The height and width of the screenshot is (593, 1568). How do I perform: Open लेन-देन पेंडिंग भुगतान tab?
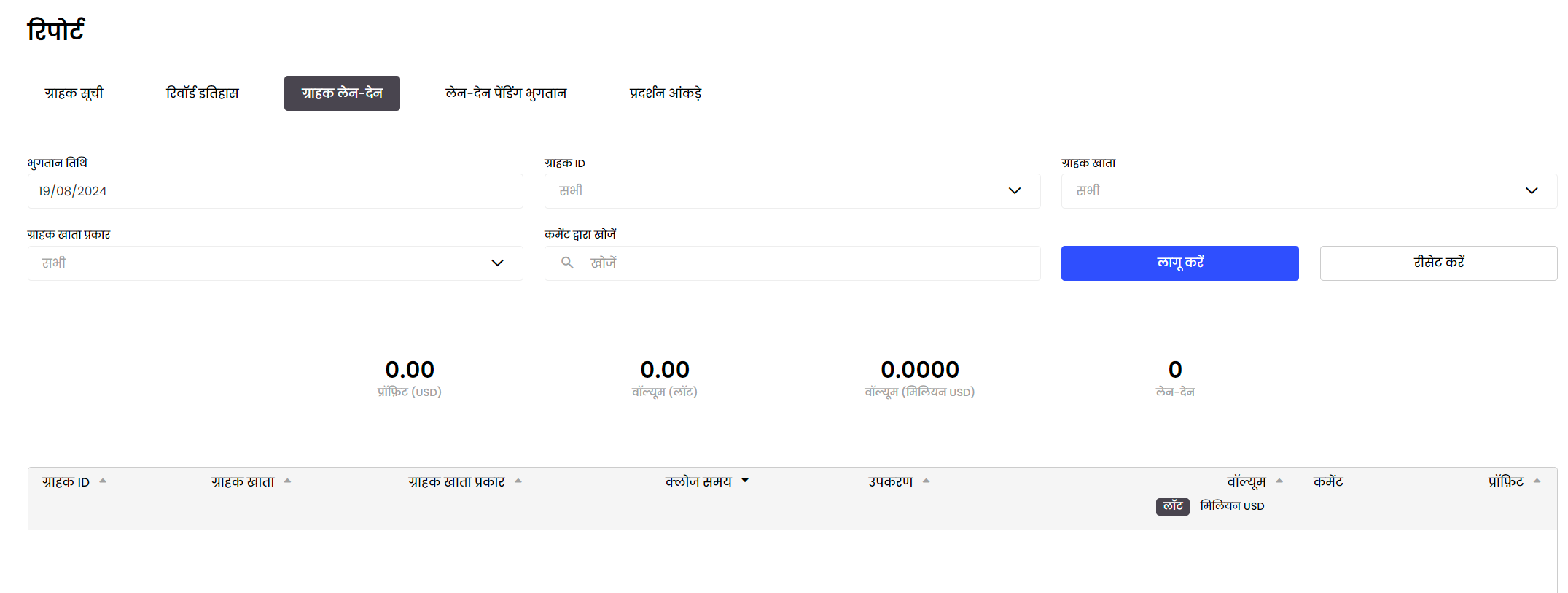[x=506, y=93]
